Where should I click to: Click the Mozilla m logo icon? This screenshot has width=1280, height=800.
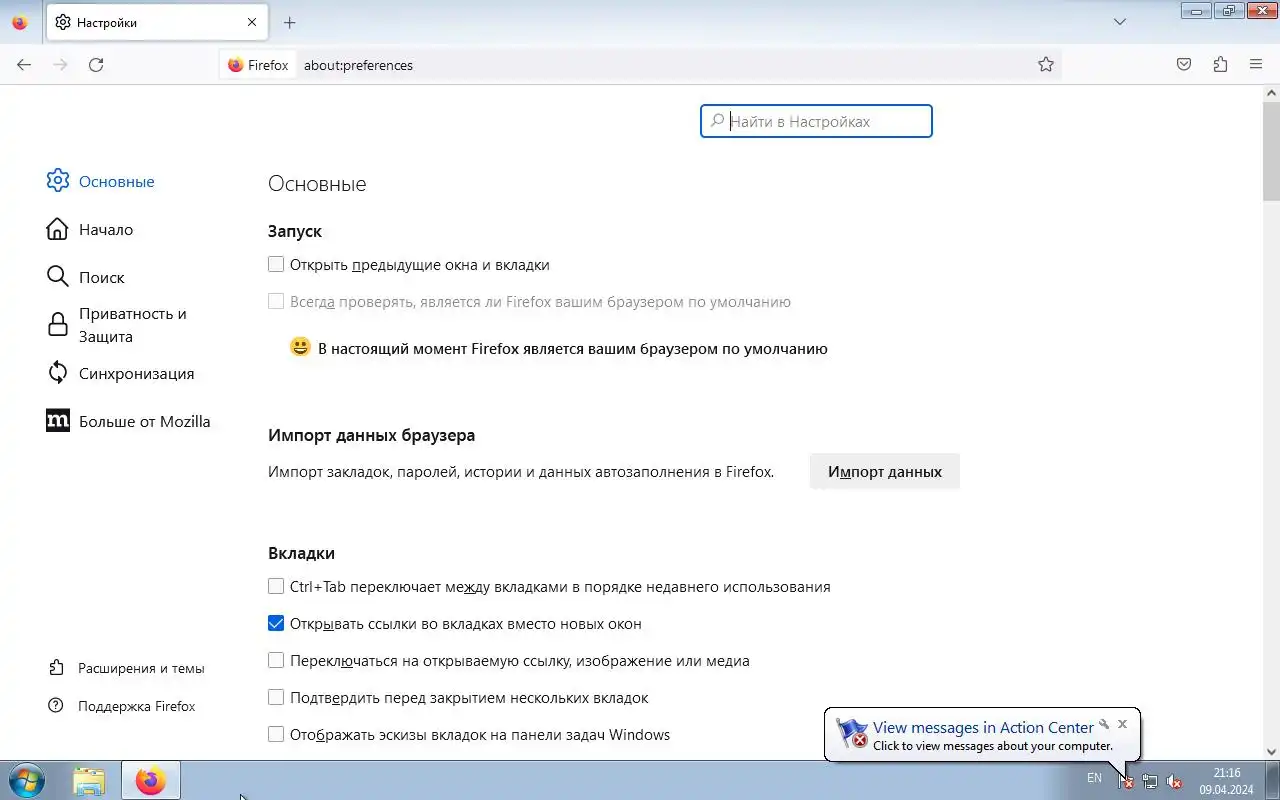click(58, 421)
